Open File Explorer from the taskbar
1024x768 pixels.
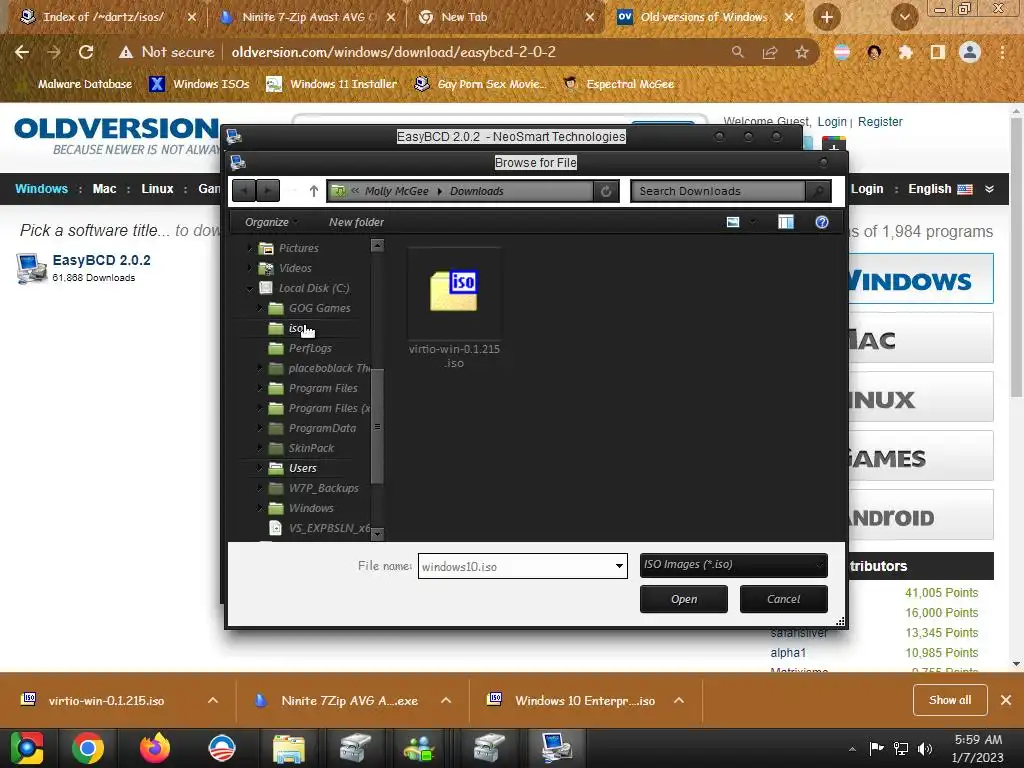(289, 748)
